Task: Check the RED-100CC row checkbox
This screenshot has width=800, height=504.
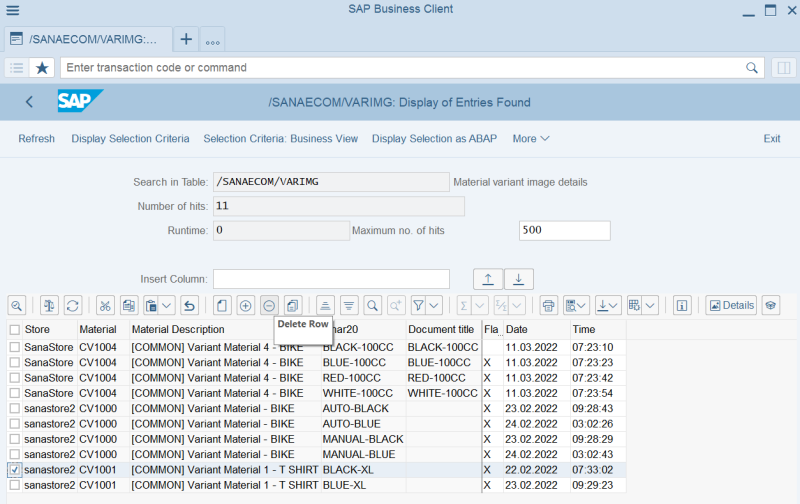Action: coord(15,377)
